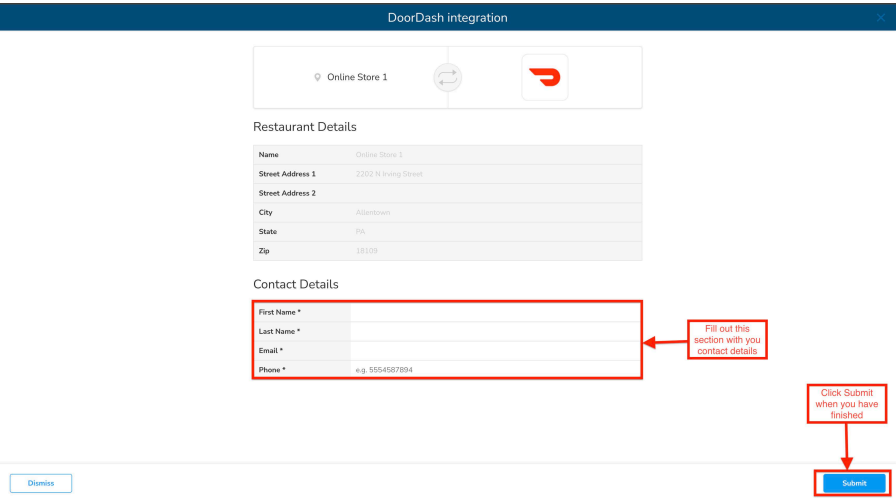
Task: Click the sync arrows icon between store and DoorDash
Action: click(x=447, y=77)
